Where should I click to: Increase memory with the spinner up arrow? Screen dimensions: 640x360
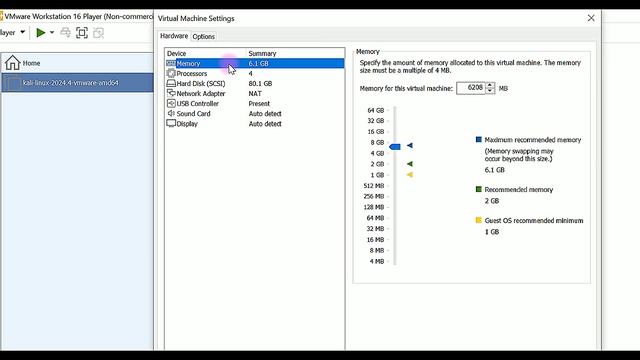click(490, 85)
